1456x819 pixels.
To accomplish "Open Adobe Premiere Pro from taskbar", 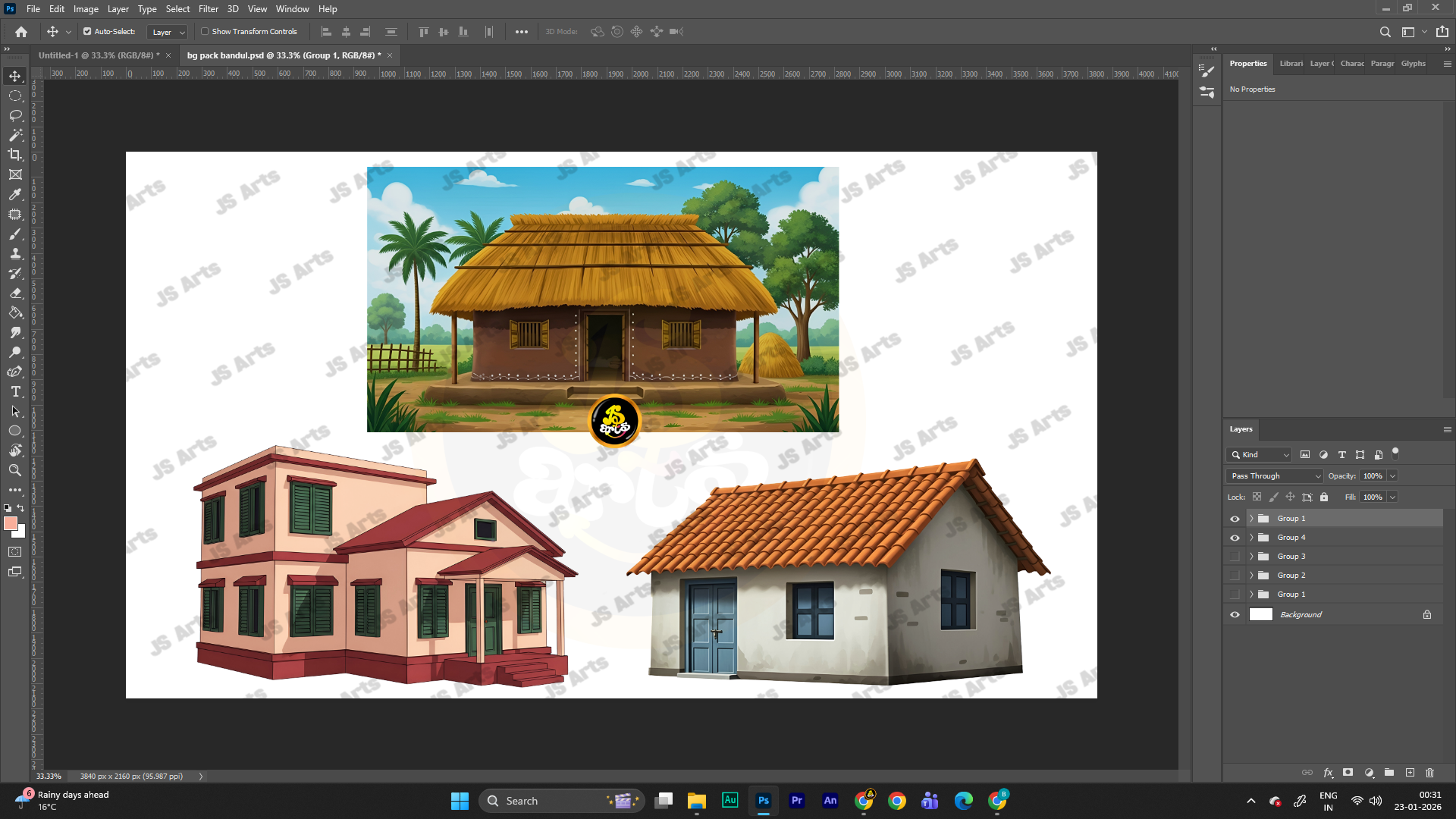I will click(x=796, y=801).
